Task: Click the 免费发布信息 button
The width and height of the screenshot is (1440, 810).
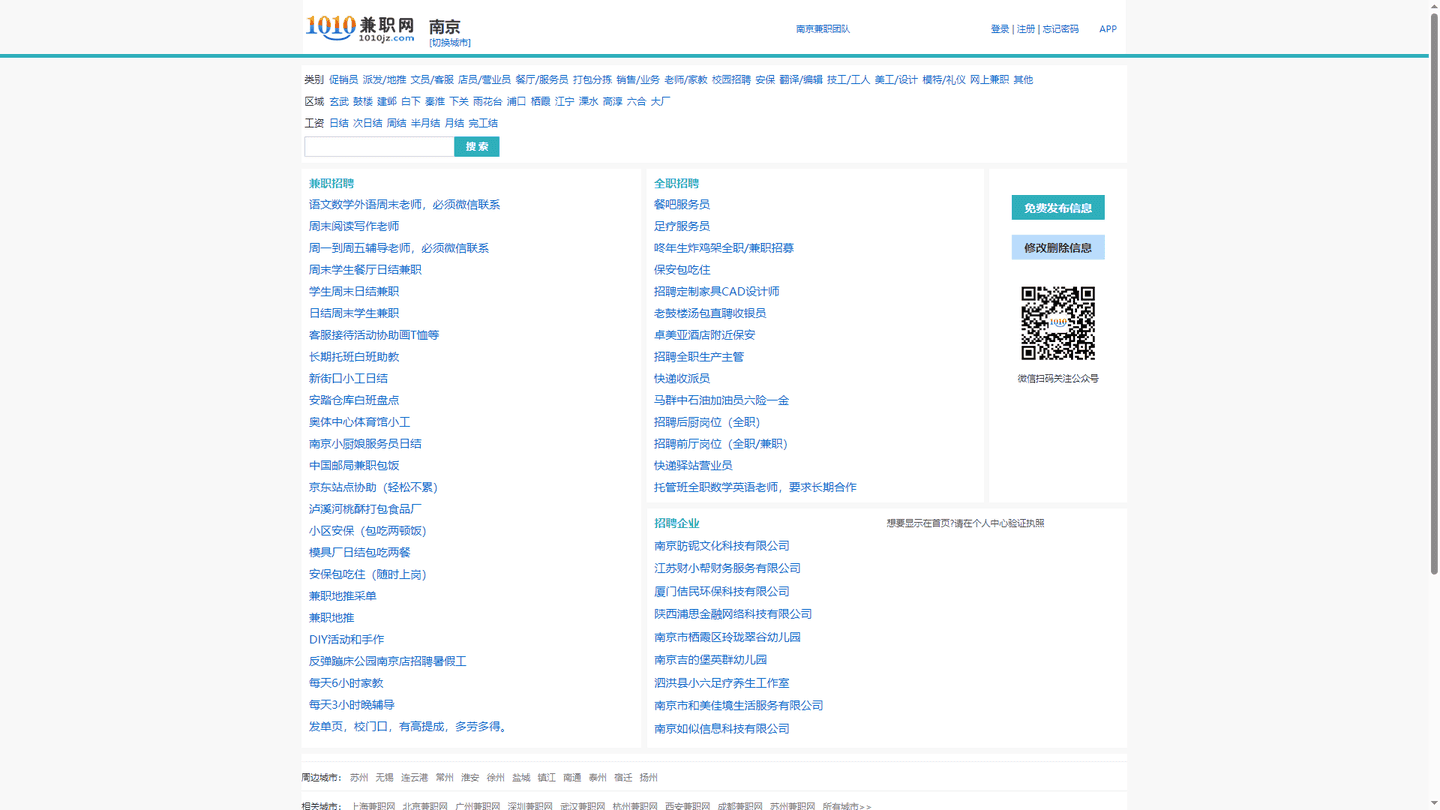Action: (1058, 207)
